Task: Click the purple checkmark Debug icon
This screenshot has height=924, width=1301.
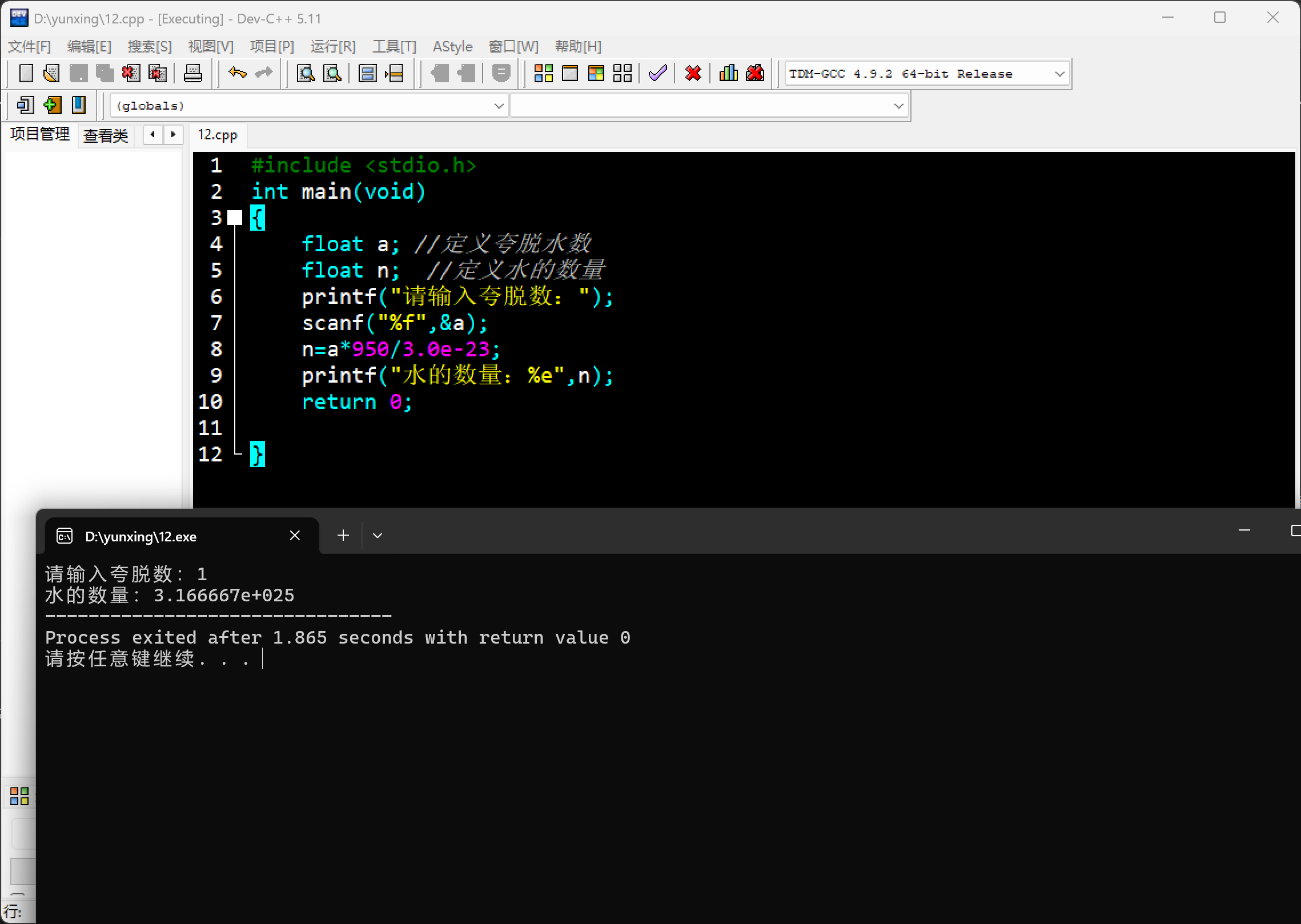Action: point(658,73)
